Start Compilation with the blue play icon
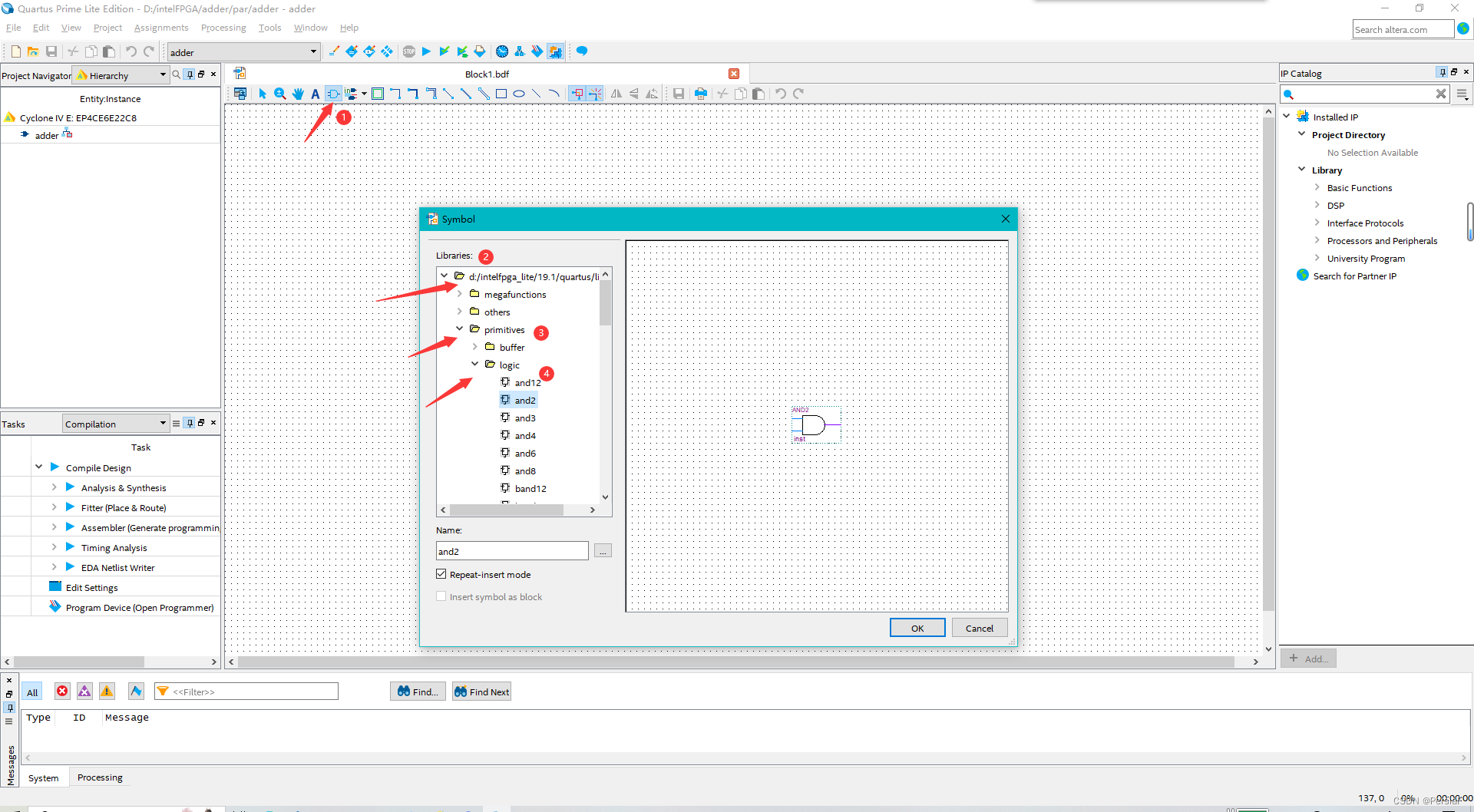The image size is (1474, 812). pos(426,51)
